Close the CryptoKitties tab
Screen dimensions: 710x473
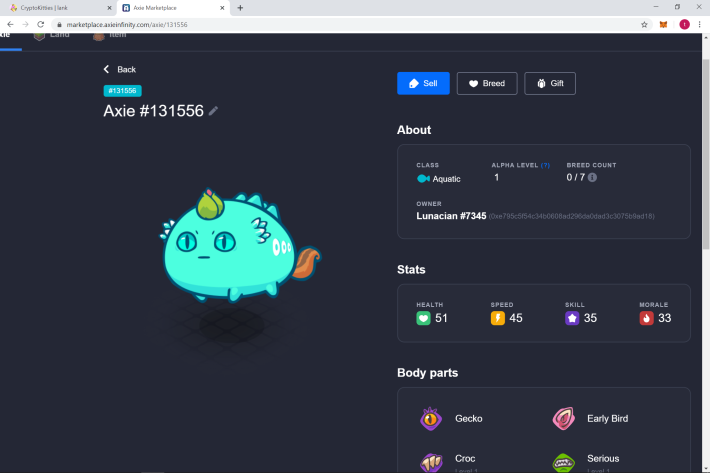point(109,8)
